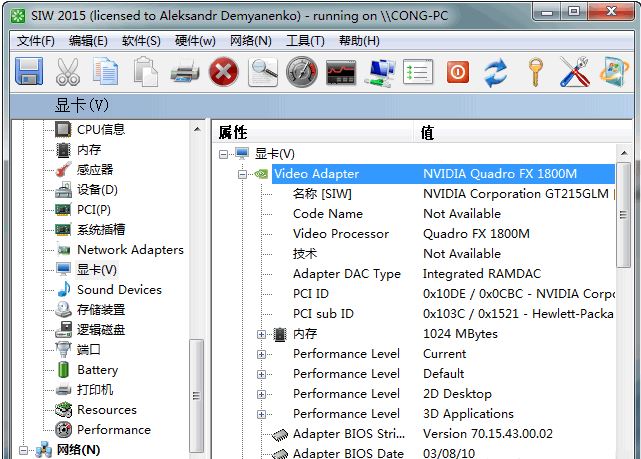641x459 pixels.
Task: Click the scissors Cut icon
Action: (x=68, y=71)
